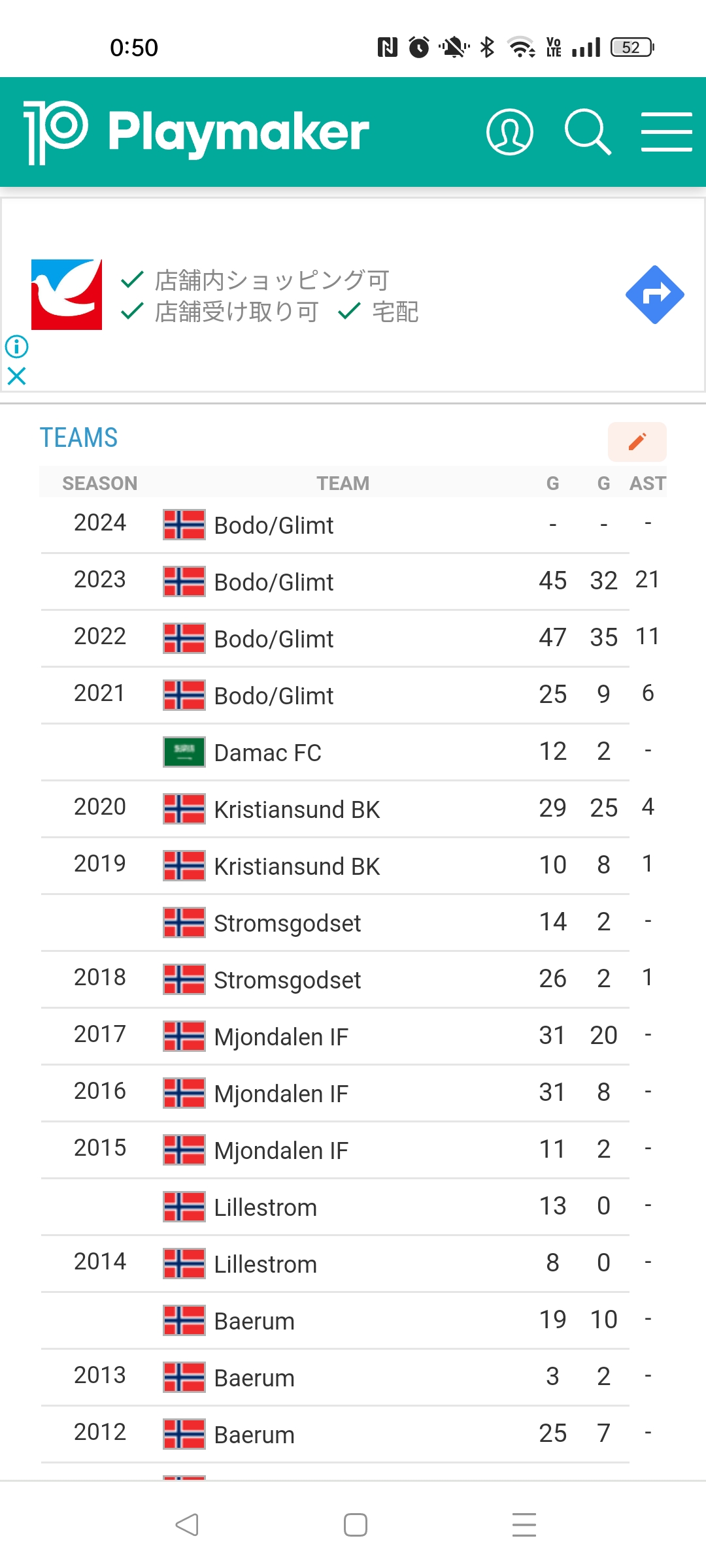Tap the search magnifier icon
The width and height of the screenshot is (706, 1568).
[587, 132]
